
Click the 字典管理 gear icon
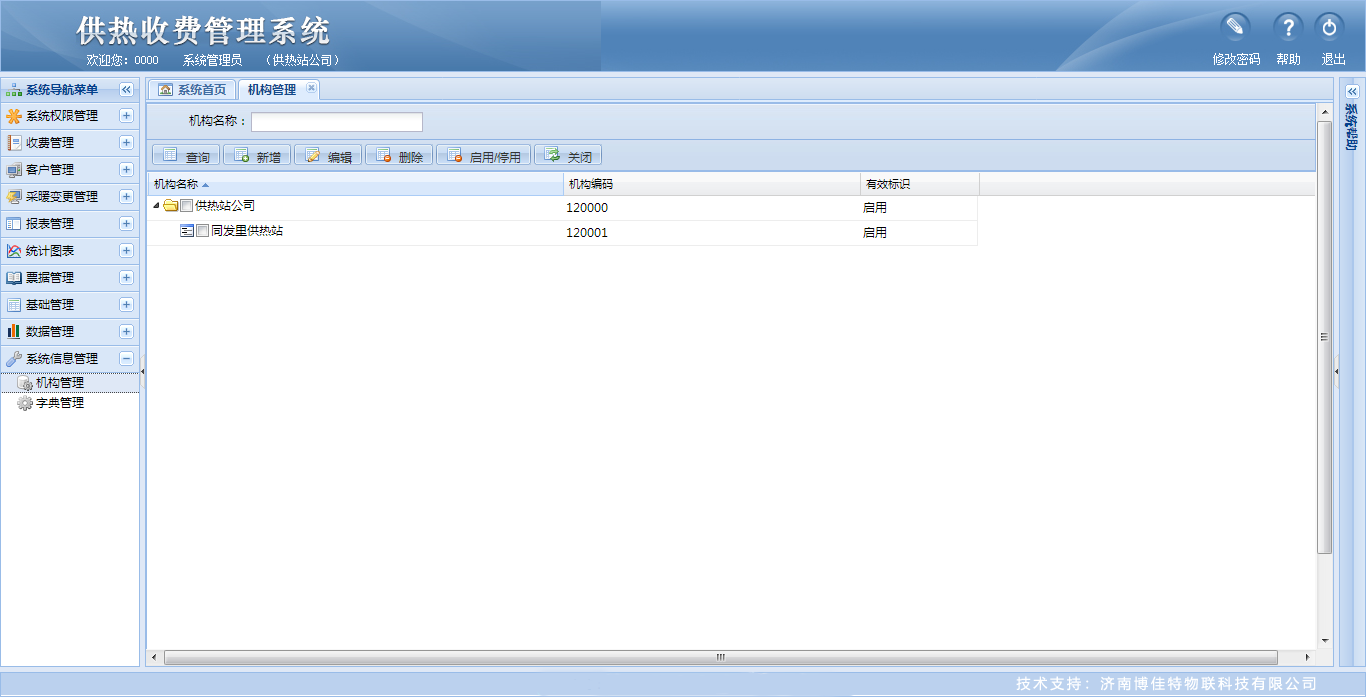point(25,403)
